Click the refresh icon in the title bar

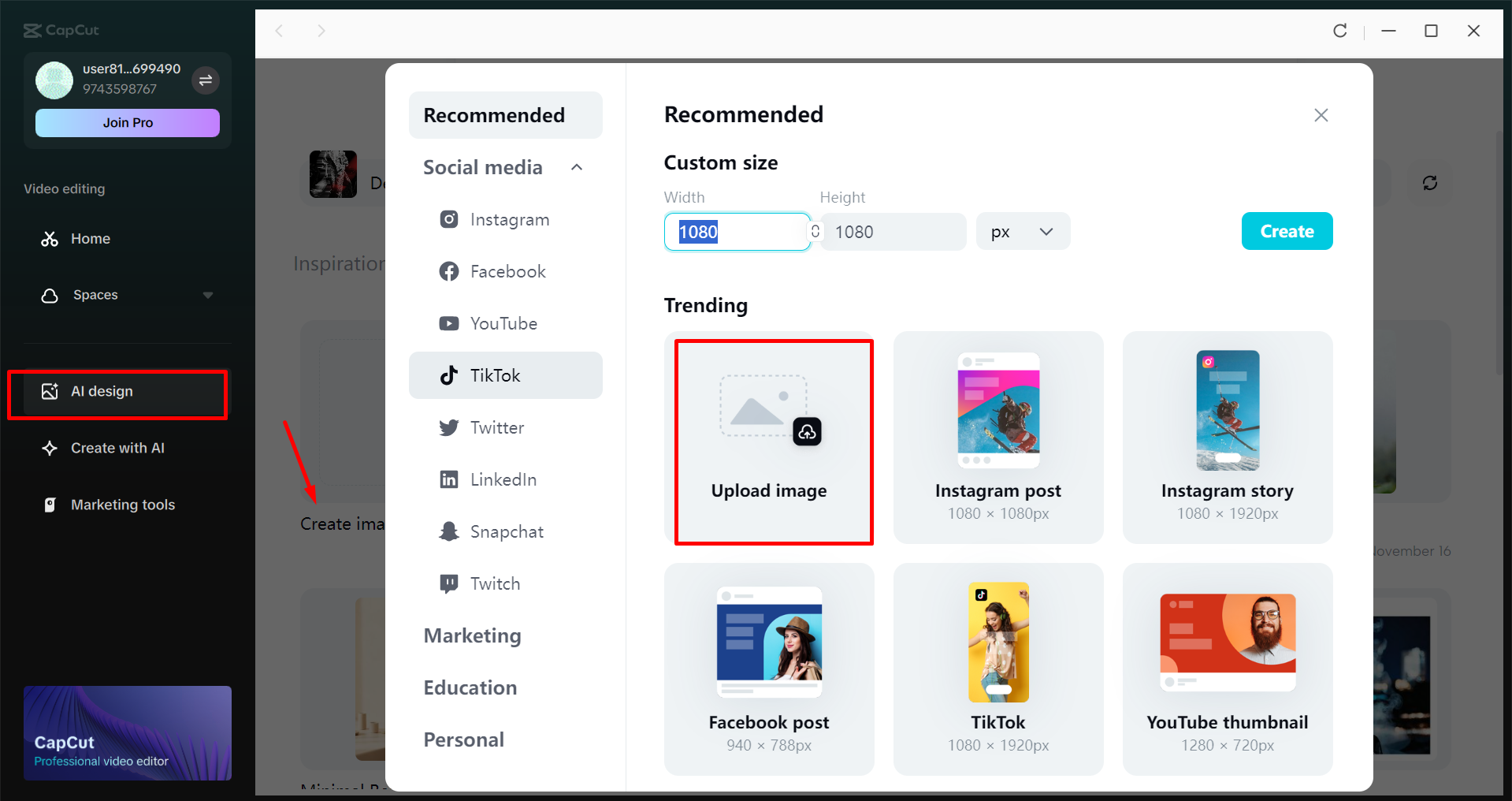point(1340,31)
